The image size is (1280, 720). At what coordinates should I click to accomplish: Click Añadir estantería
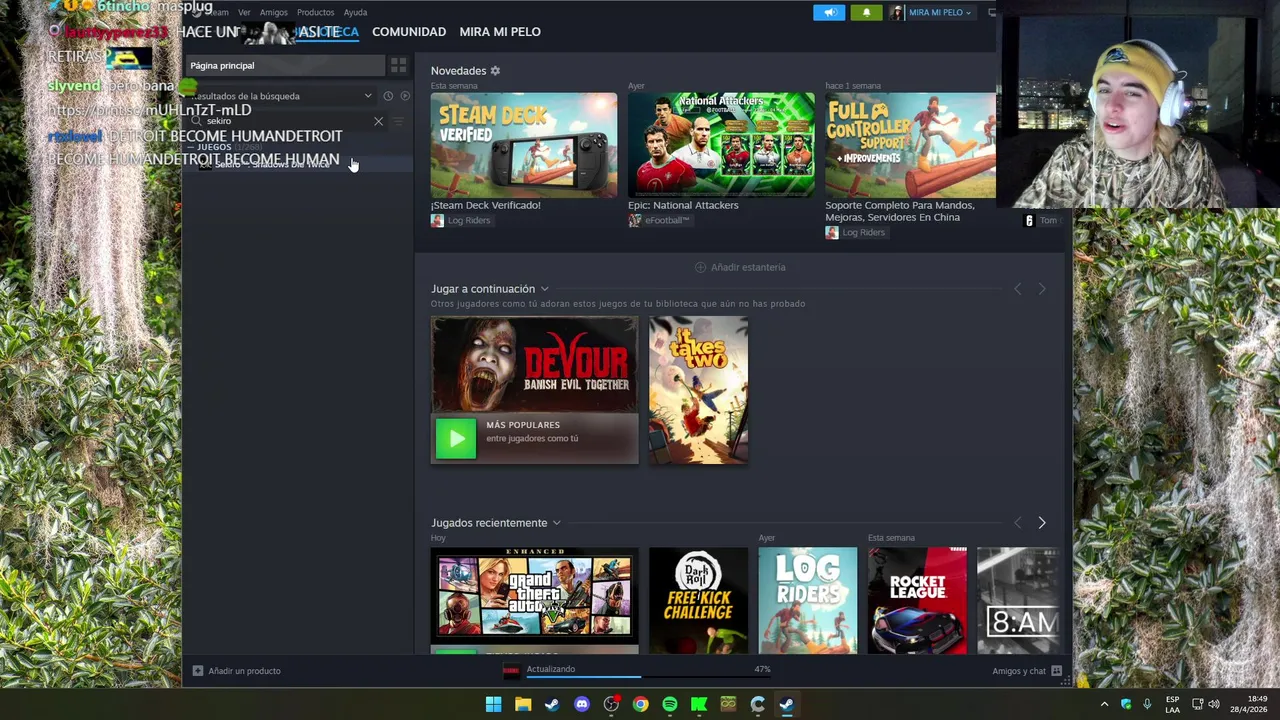(740, 267)
